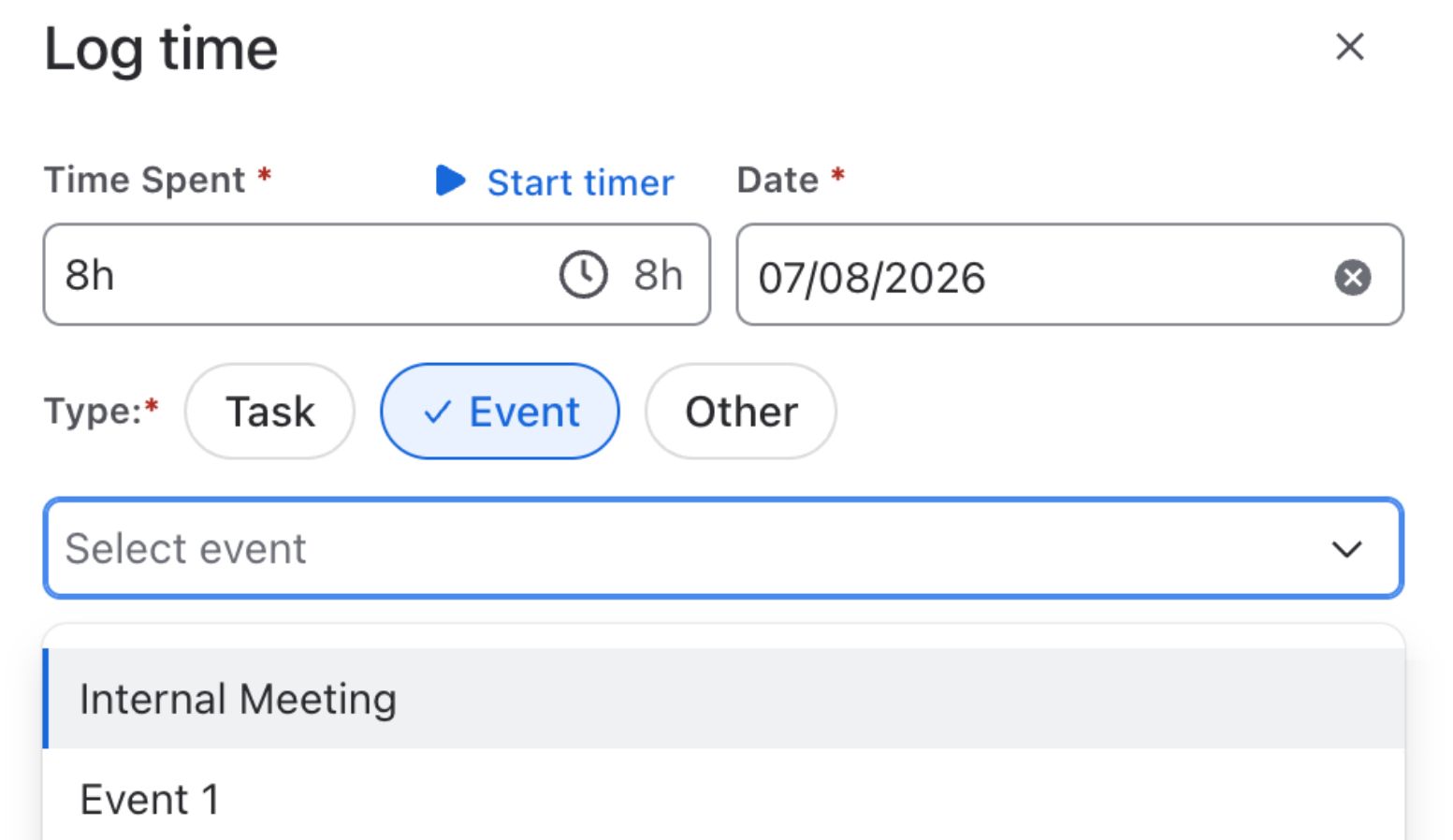This screenshot has width=1453, height=840.
Task: Toggle the selected Event type pill
Action: point(500,412)
